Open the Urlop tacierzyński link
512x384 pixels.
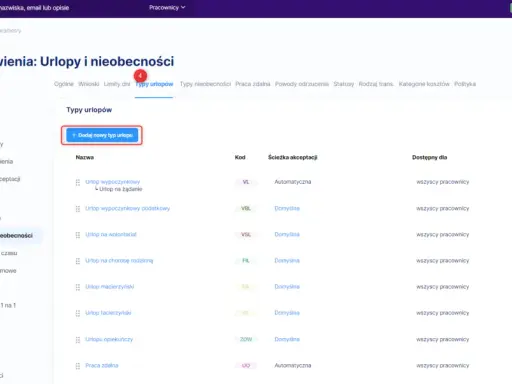coord(108,313)
